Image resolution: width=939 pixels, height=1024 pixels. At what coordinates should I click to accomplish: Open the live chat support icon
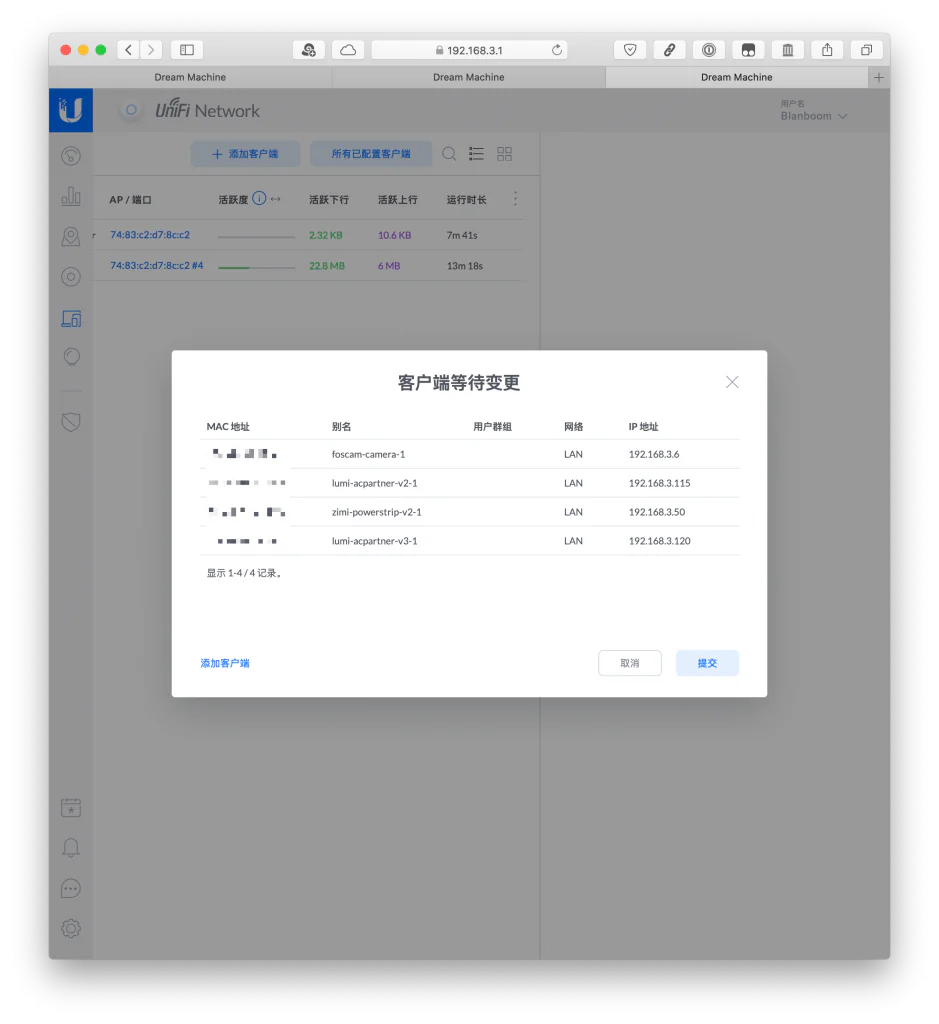(x=71, y=889)
